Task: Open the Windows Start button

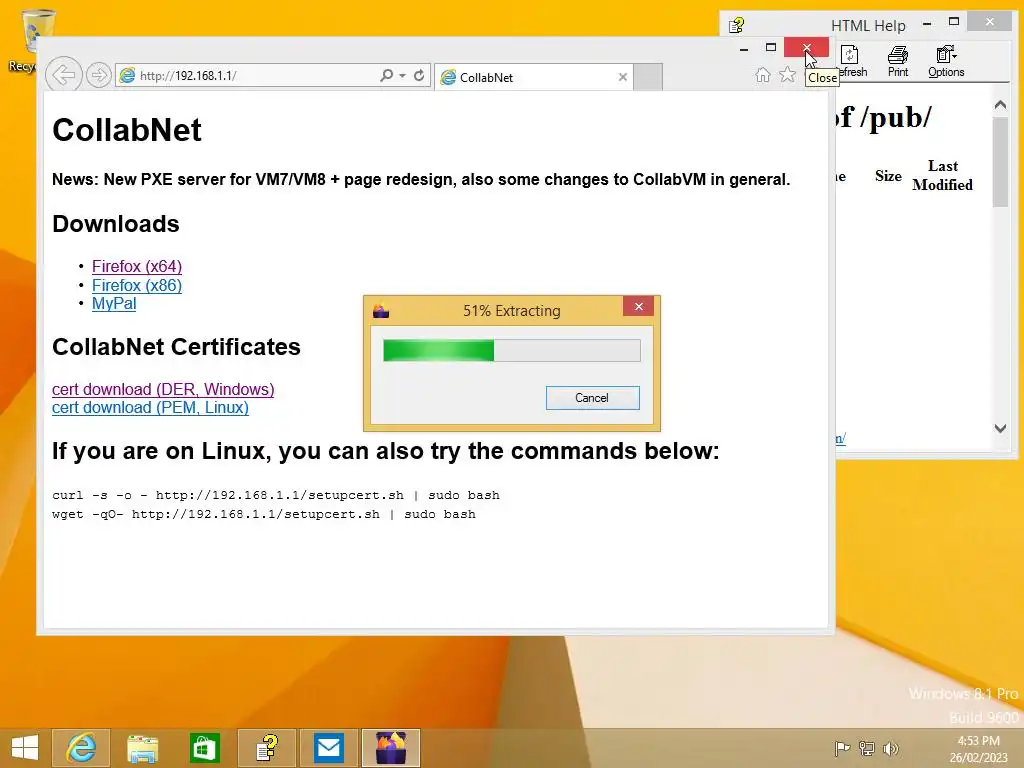Action: coord(25,748)
